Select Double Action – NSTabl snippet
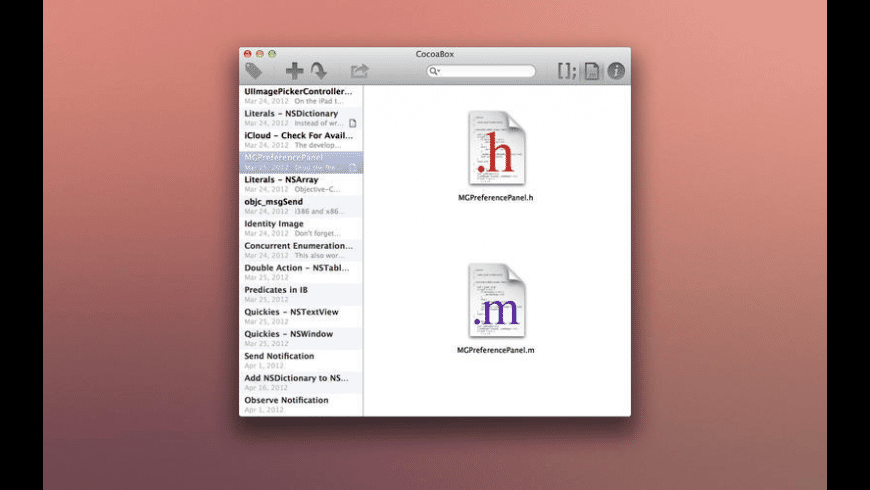The height and width of the screenshot is (490, 870). (301, 272)
